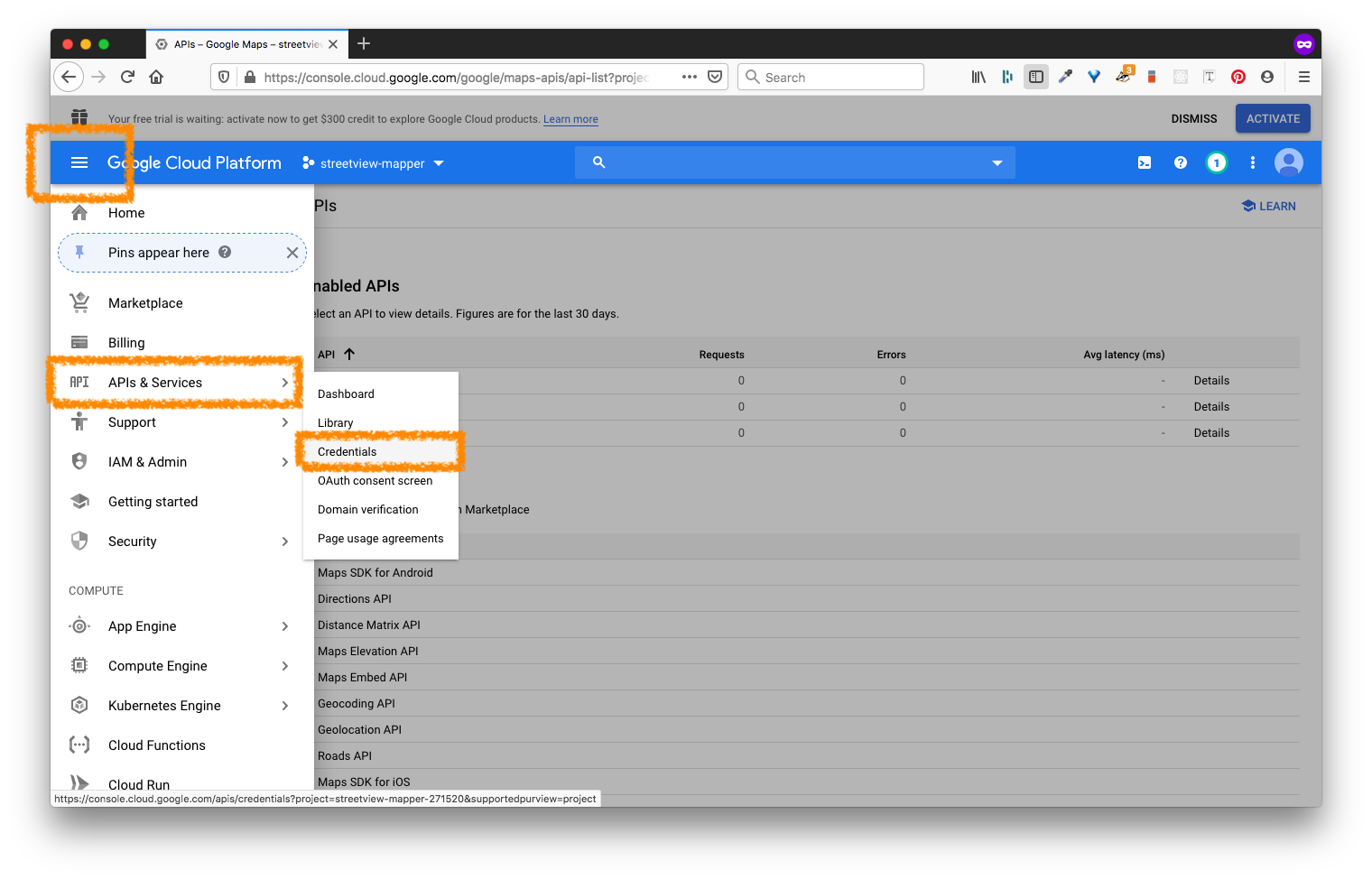Screen dimensions: 1372x879
Task: Open Marketplace in the left sidebar
Action: coord(145,303)
